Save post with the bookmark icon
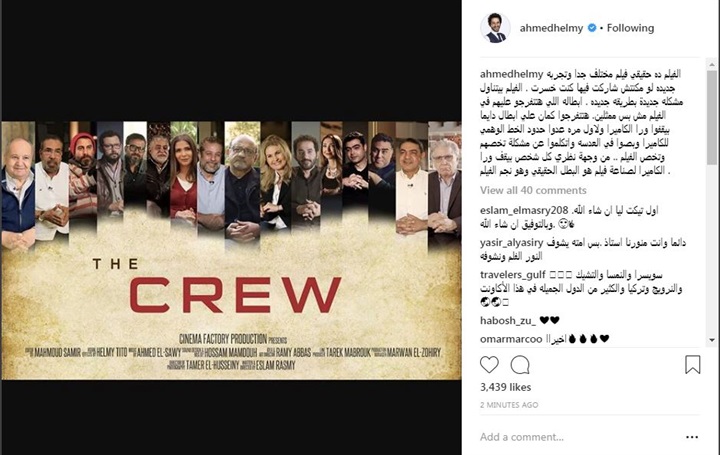Screen dimensions: 720x455 692,365
